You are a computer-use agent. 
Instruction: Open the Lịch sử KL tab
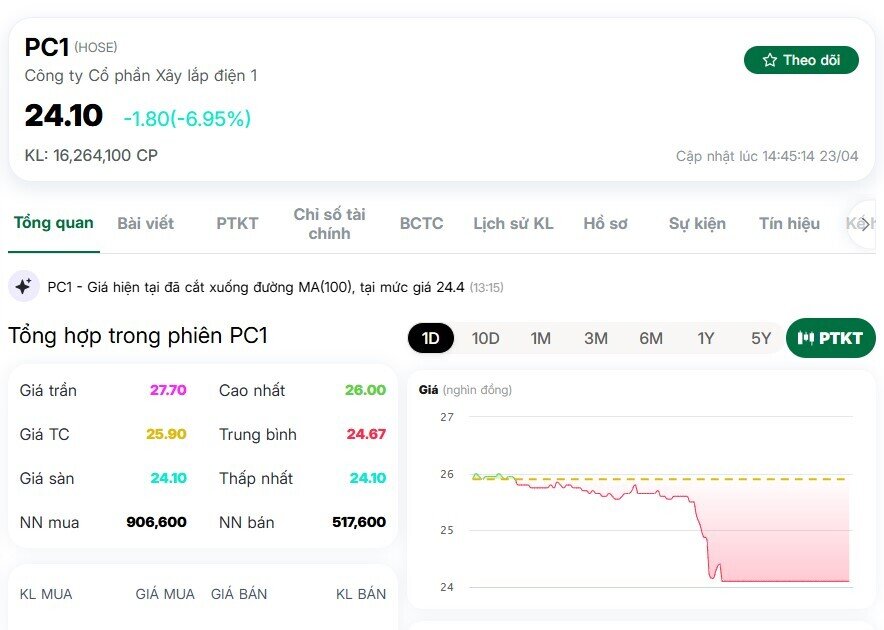click(513, 223)
